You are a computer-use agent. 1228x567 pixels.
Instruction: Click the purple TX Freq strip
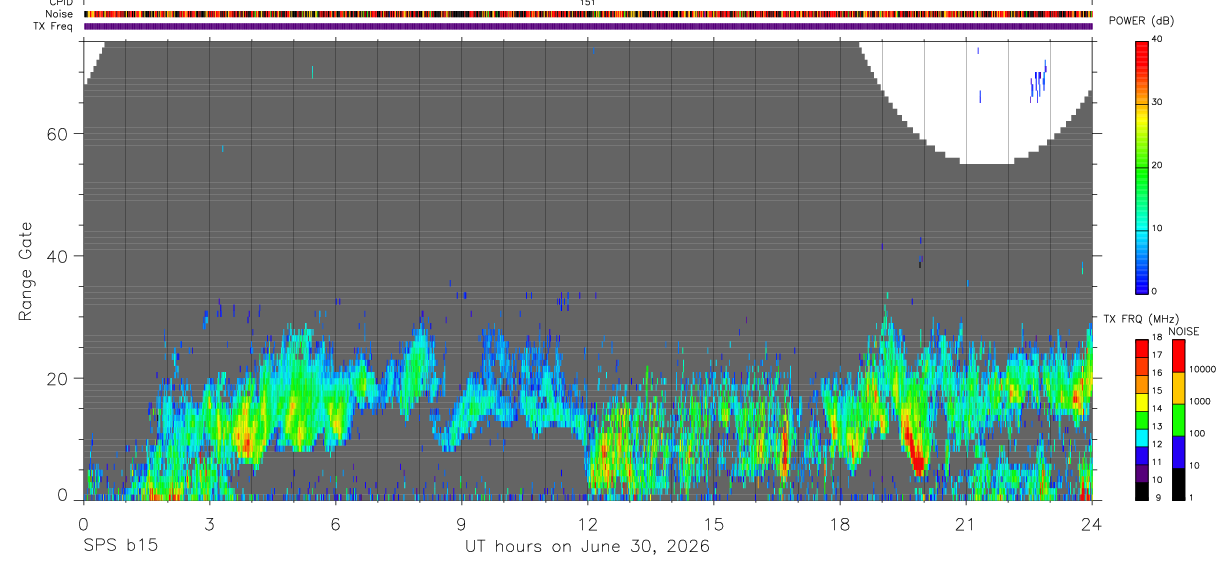pos(588,26)
